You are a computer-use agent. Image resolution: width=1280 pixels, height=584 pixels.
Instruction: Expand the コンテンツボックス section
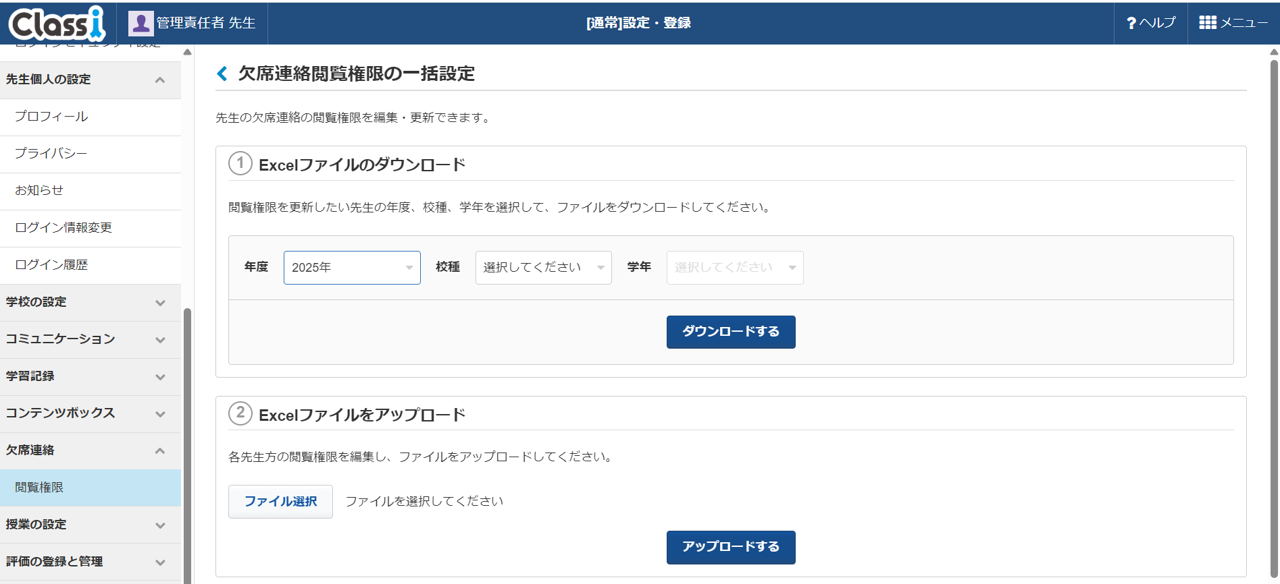click(90, 413)
